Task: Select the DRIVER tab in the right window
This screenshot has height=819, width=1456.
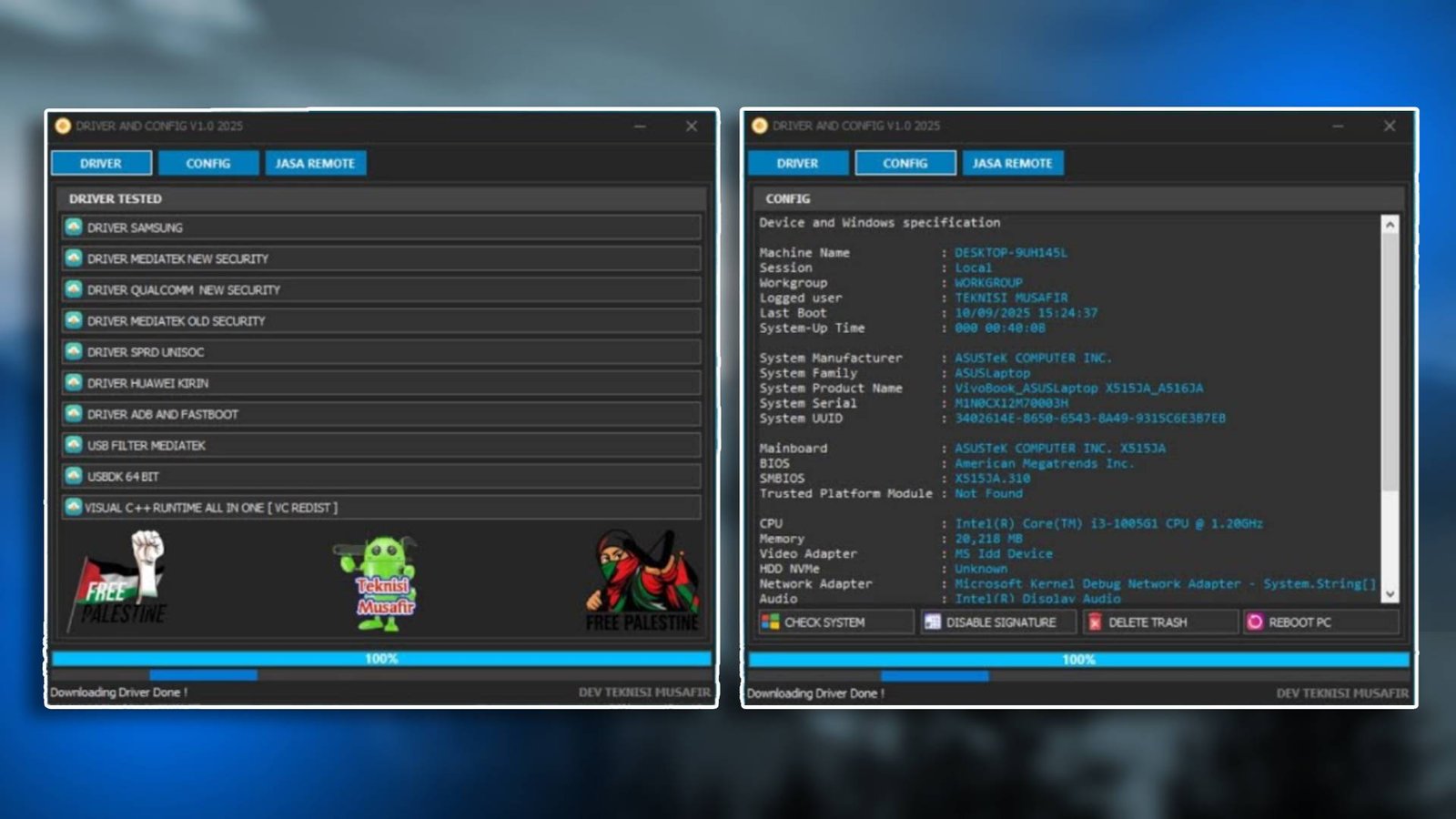Action: [x=798, y=163]
